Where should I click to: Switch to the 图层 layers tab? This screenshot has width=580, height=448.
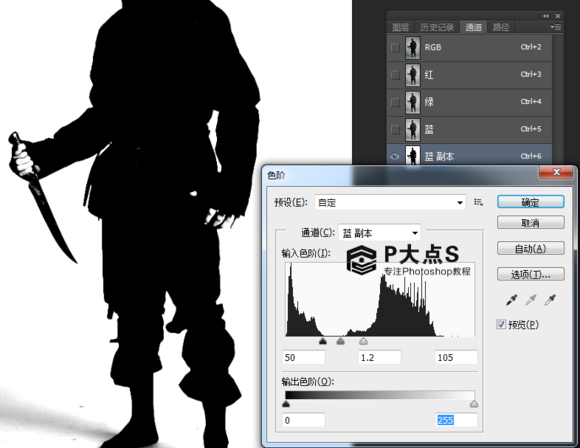click(x=401, y=27)
